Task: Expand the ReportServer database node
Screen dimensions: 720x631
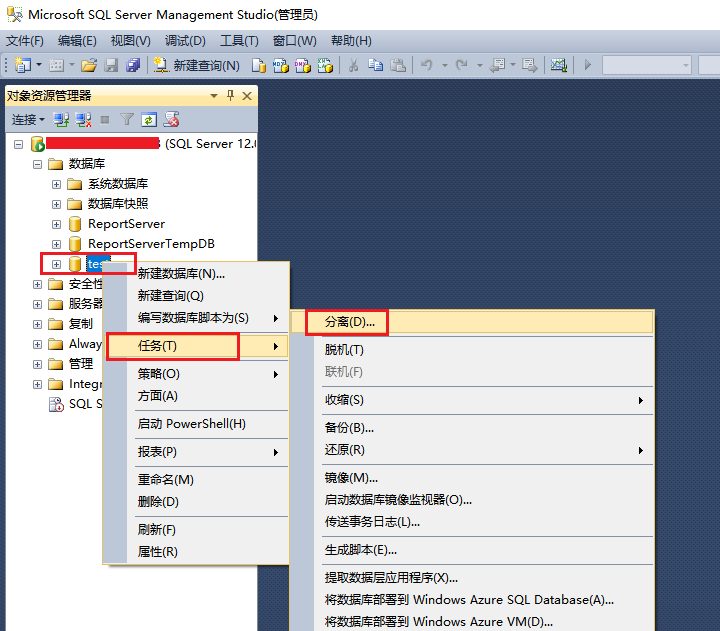Action: coord(57,224)
